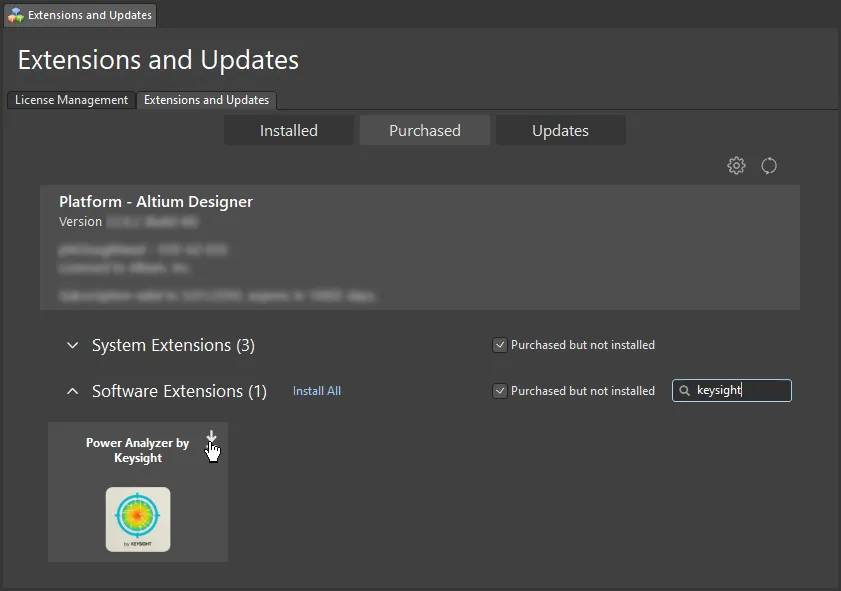Expand the Software Extensions section chevron
The image size is (841, 591).
72,391
